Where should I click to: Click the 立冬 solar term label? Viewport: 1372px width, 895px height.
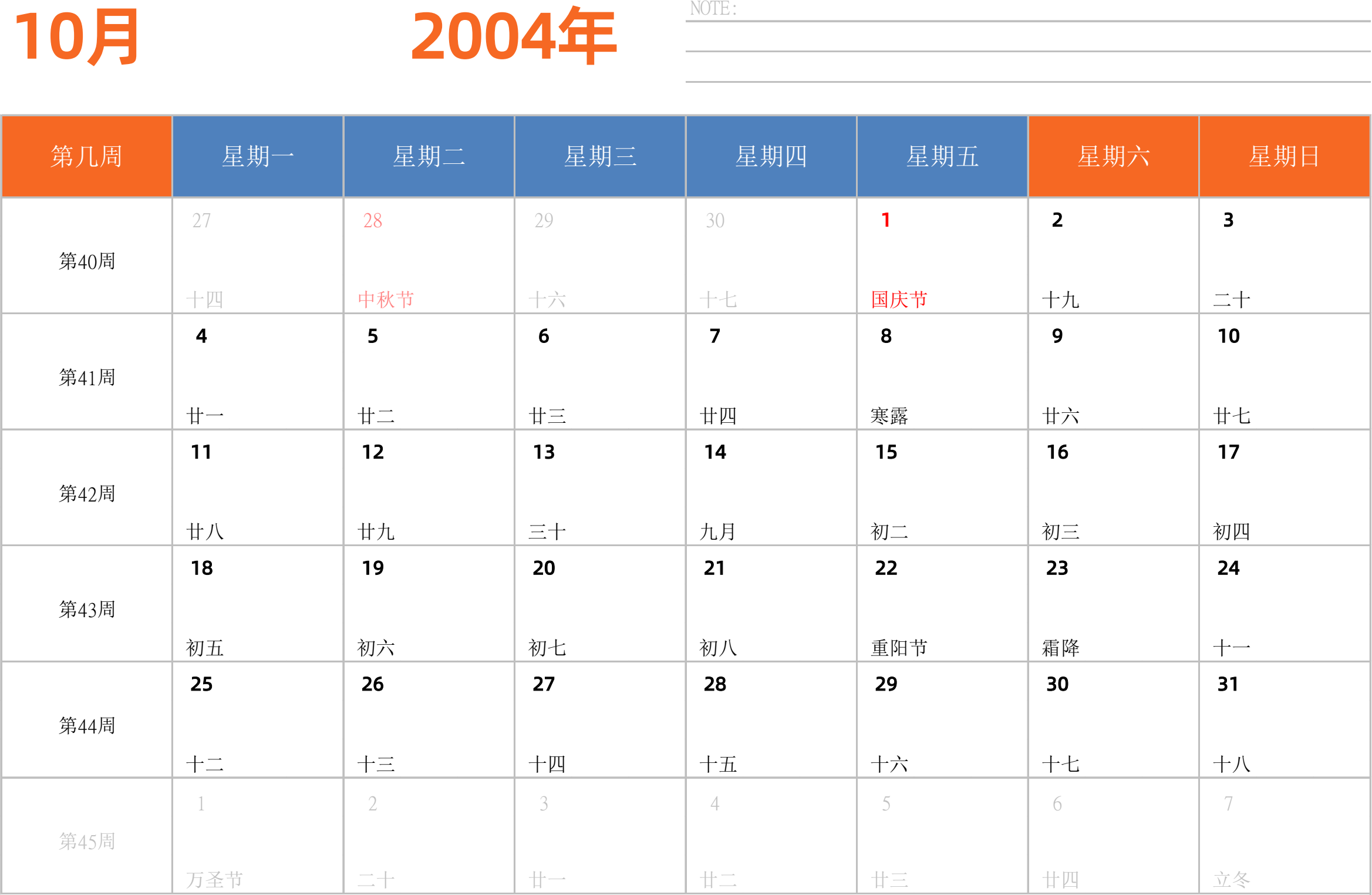click(1232, 880)
